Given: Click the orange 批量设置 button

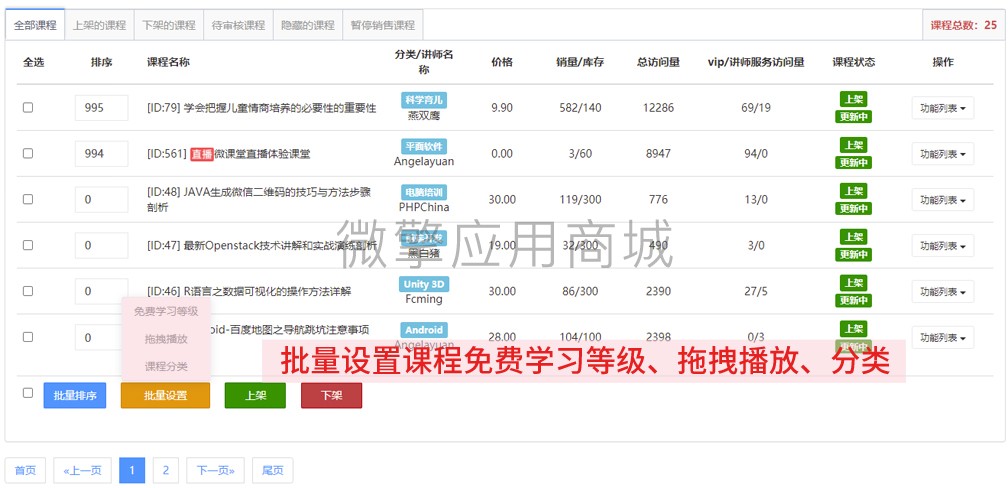Looking at the screenshot, I should (165, 395).
